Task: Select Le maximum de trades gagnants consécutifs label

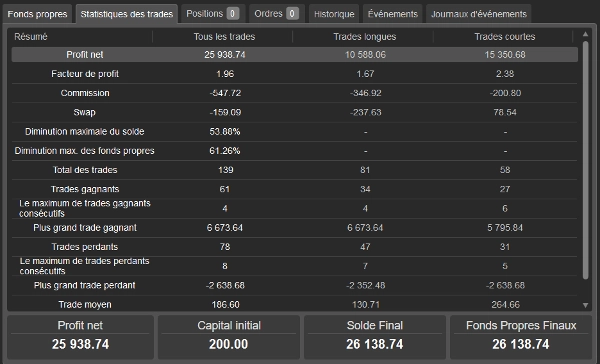Action: tap(85, 208)
